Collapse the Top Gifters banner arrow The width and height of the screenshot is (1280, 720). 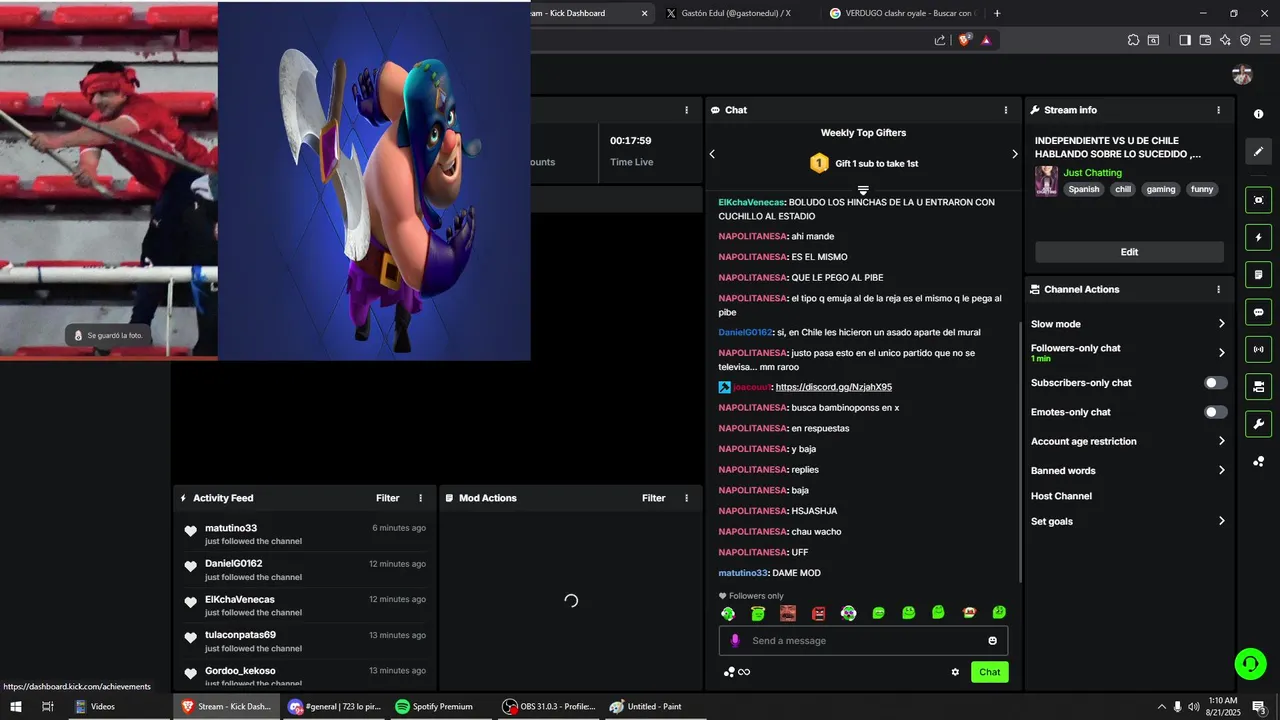click(863, 190)
